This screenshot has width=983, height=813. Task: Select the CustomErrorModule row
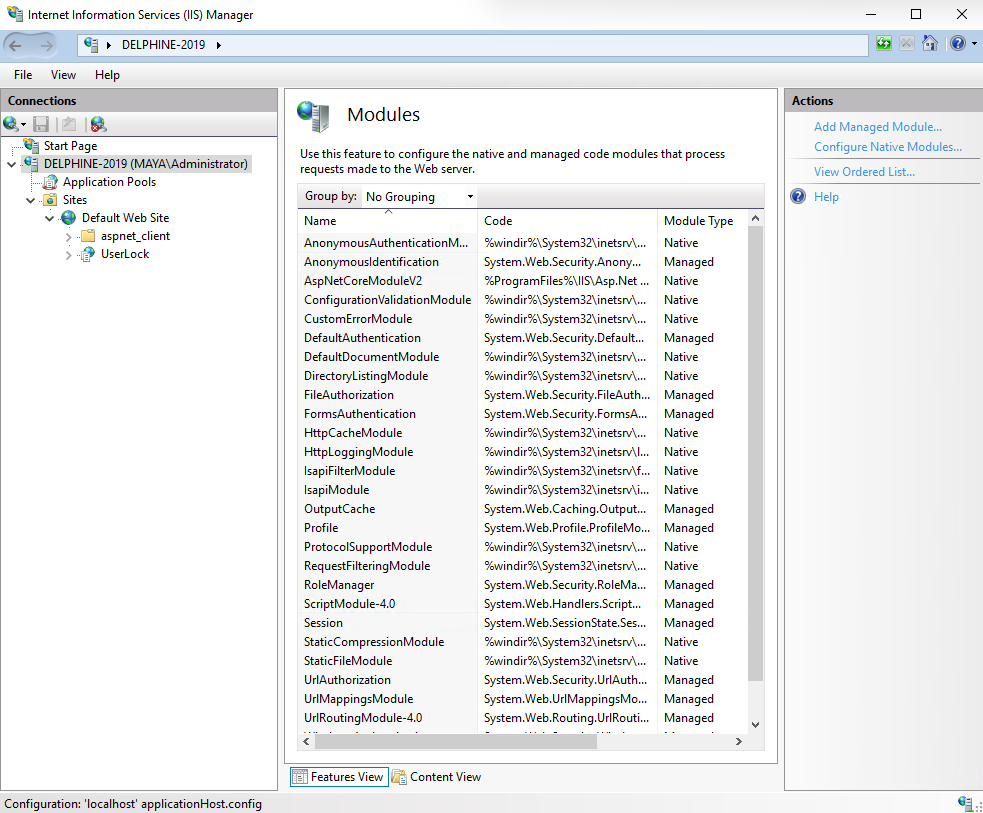click(x=523, y=319)
